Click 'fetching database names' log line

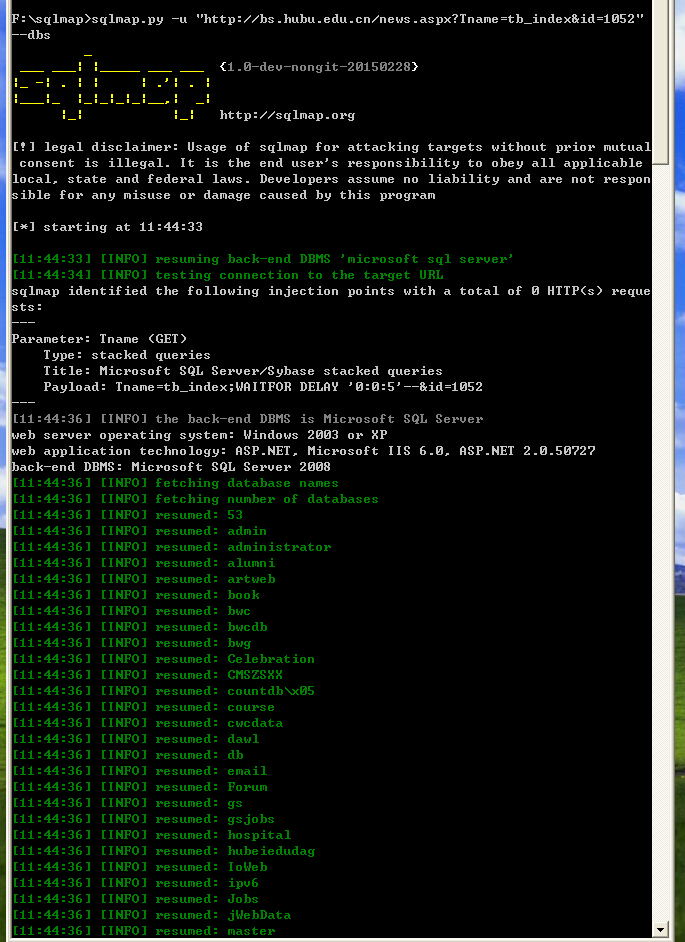[x=175, y=483]
